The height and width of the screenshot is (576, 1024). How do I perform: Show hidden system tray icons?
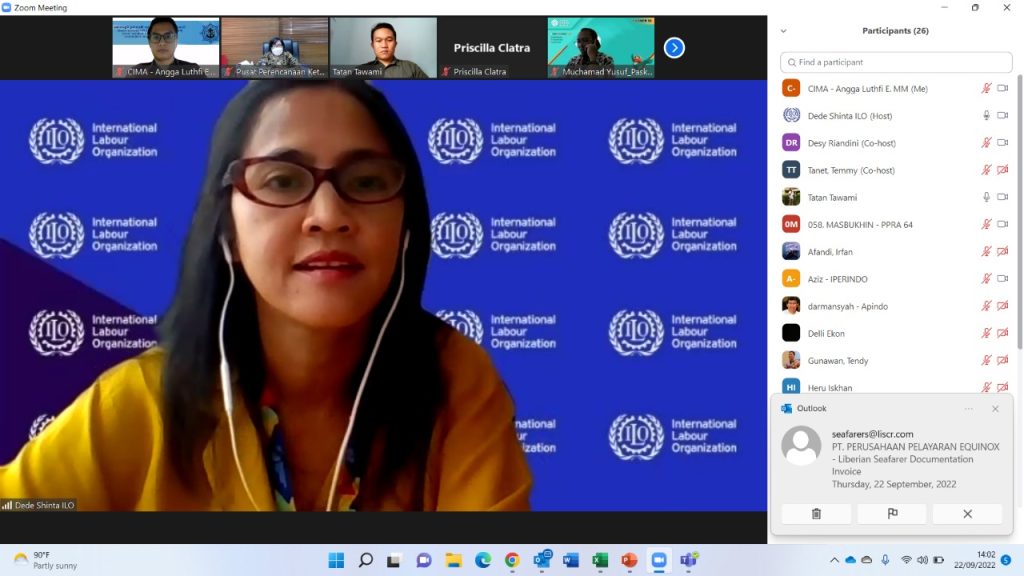tap(834, 560)
